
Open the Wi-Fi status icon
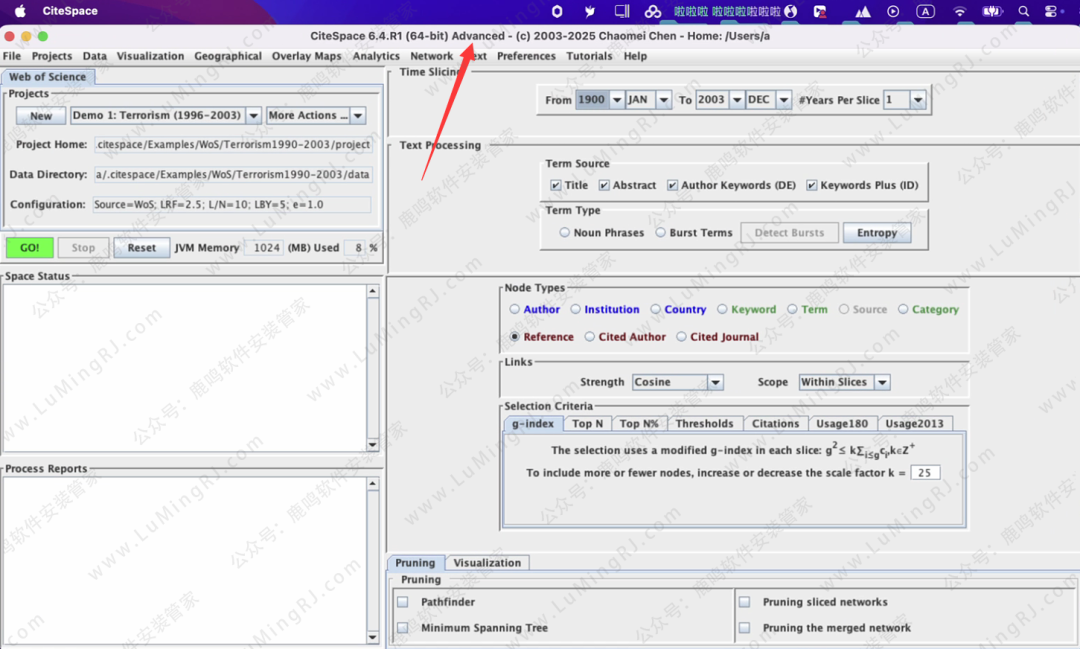[960, 11]
